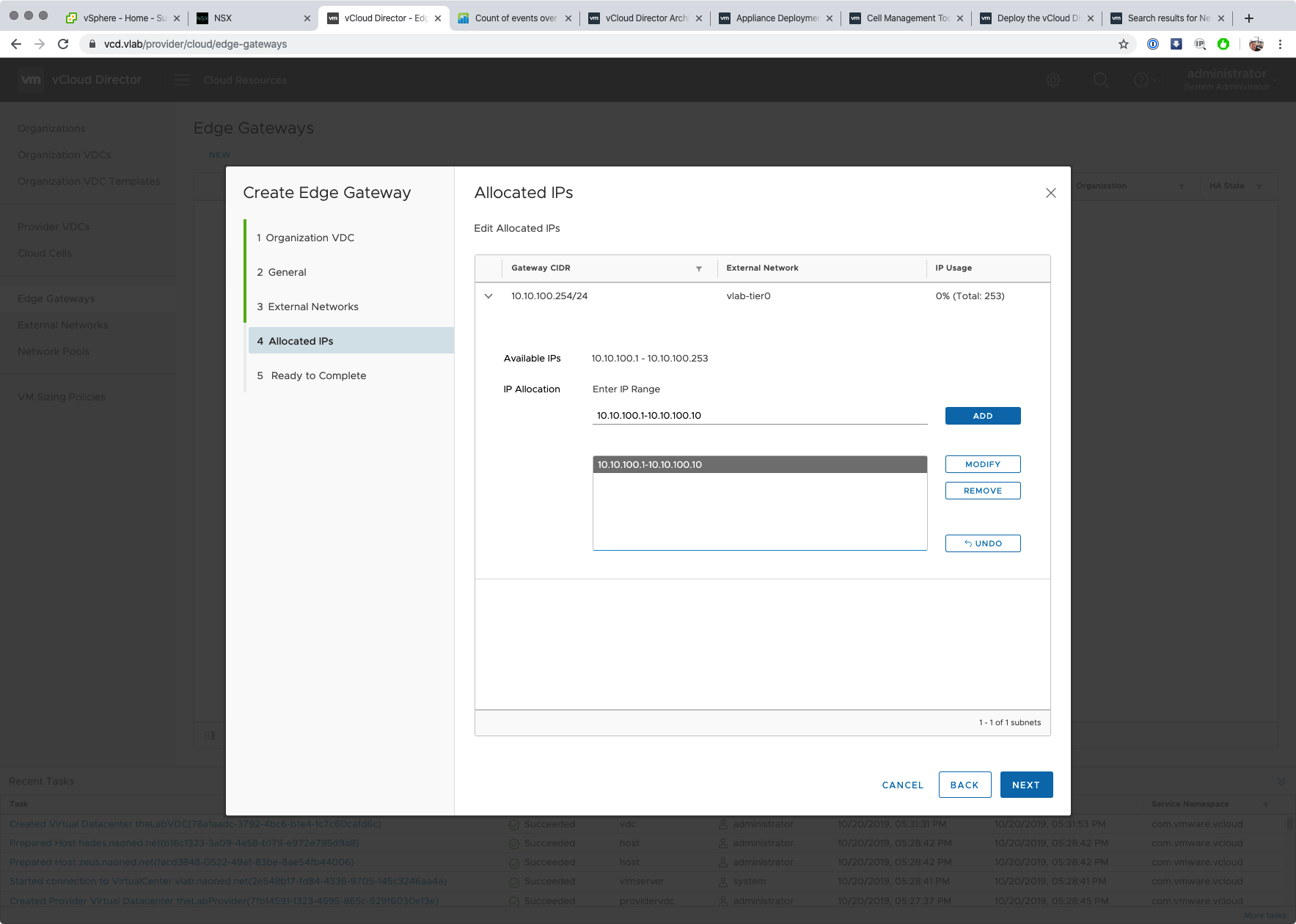
Task: Open the administrator user menu
Action: 1231,80
